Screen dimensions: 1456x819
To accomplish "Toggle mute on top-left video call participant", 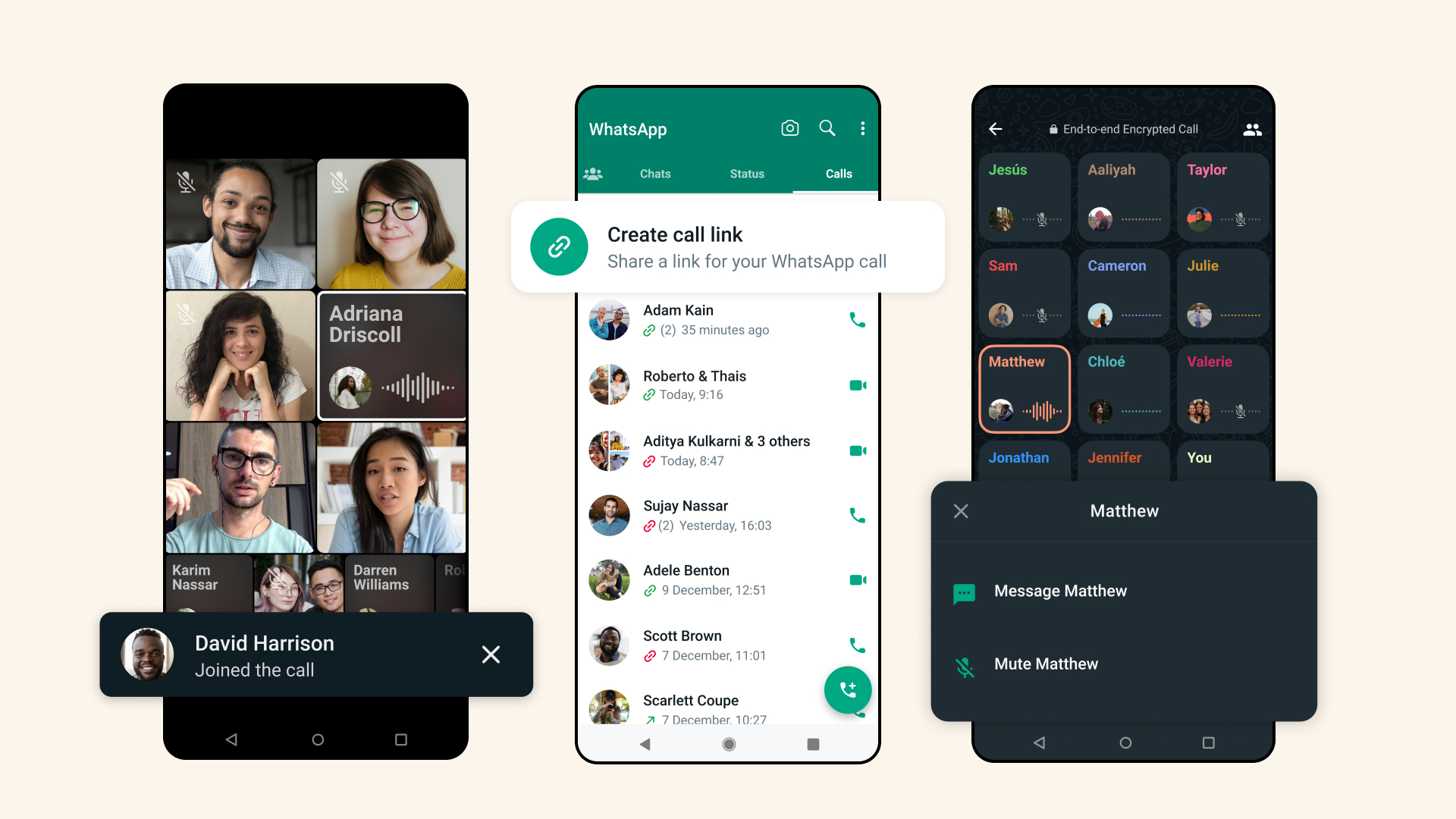I will (186, 181).
